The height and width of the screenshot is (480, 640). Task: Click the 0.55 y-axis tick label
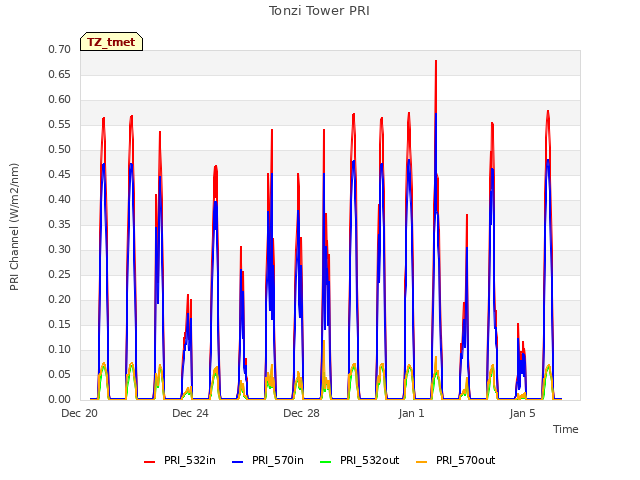point(60,125)
